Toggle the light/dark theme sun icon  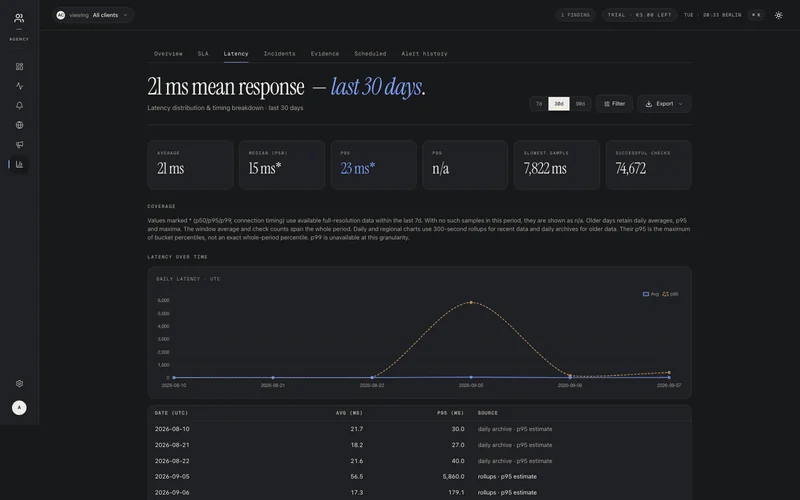(x=779, y=15)
